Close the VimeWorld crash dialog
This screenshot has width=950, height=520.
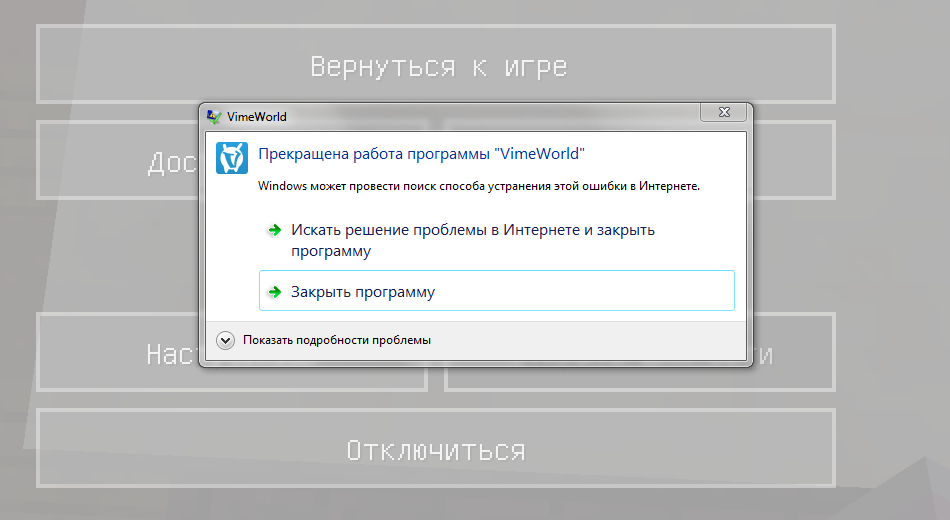click(x=723, y=112)
